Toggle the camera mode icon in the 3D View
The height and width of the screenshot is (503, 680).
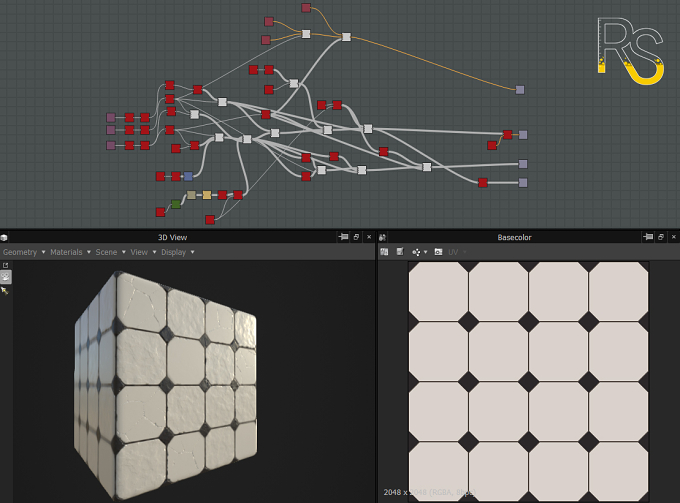pos(6,277)
